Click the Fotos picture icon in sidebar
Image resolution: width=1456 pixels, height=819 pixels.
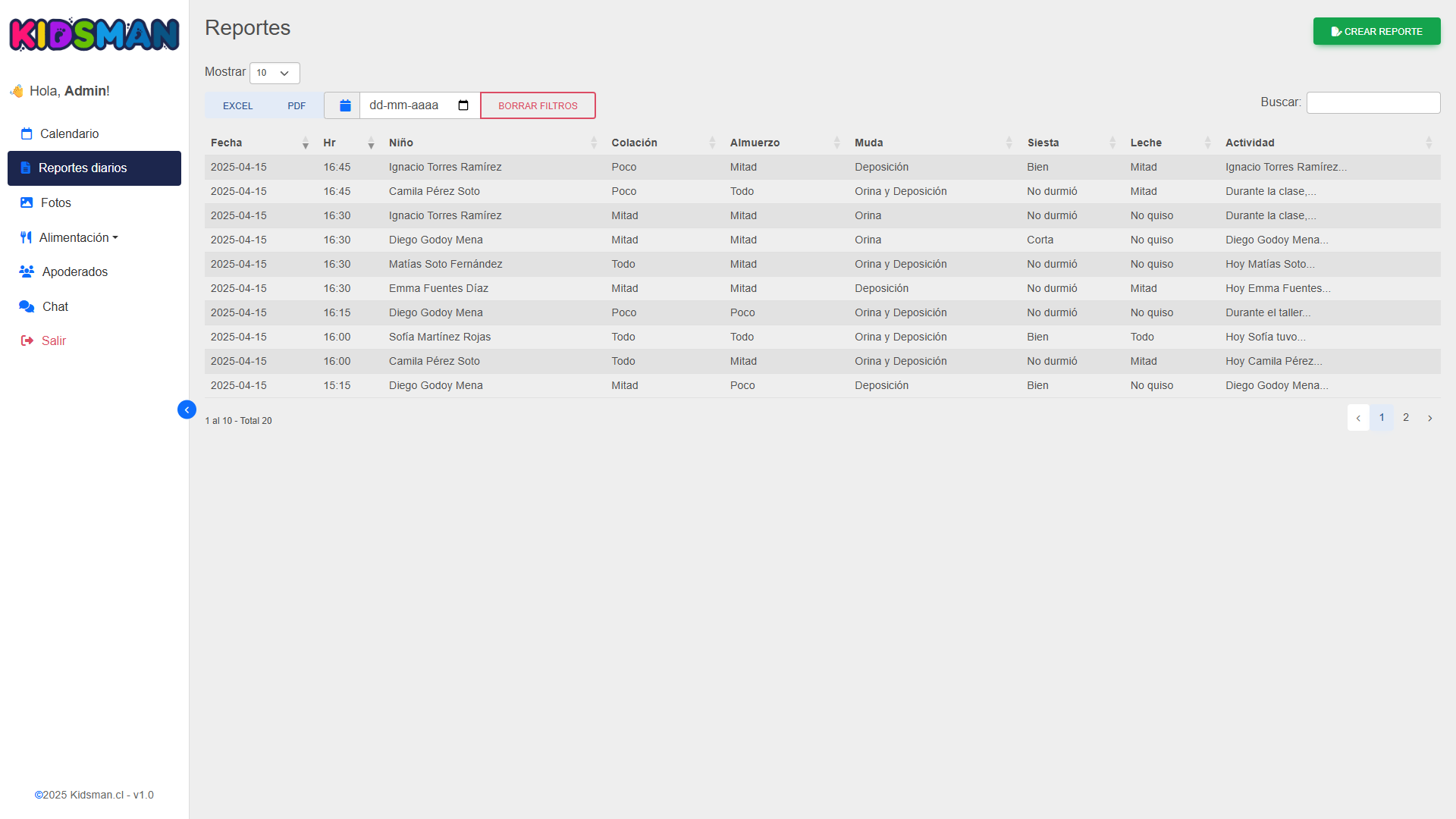point(27,202)
